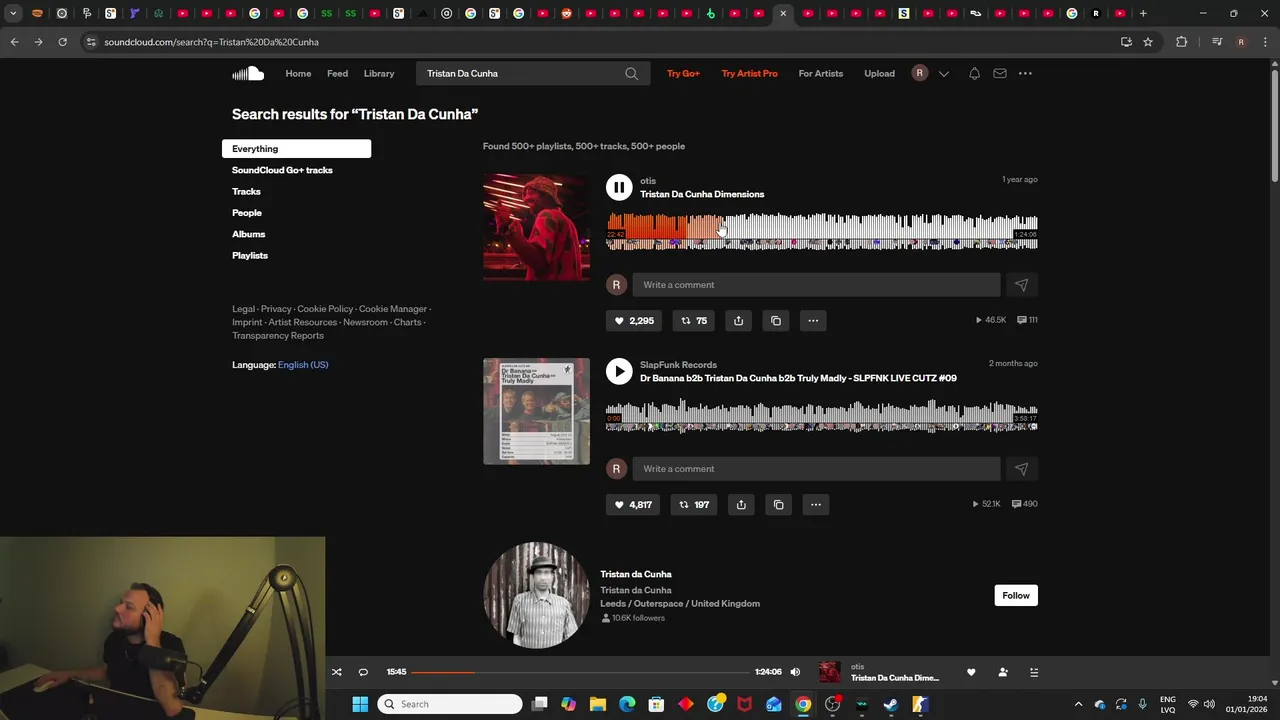
Task: Open the Windows Start menu
Action: click(360, 704)
